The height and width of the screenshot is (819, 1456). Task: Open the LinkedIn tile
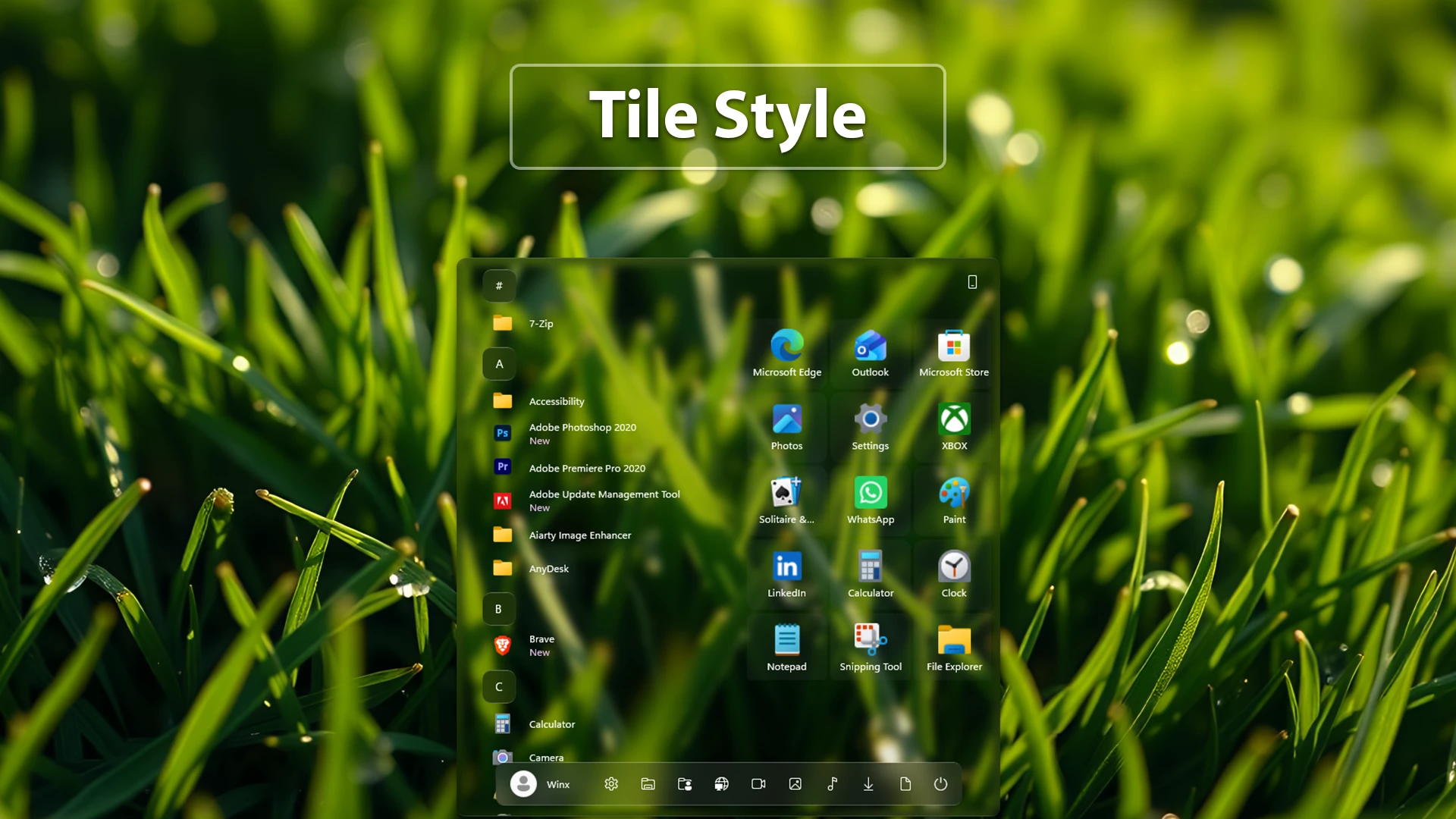pyautogui.click(x=786, y=573)
